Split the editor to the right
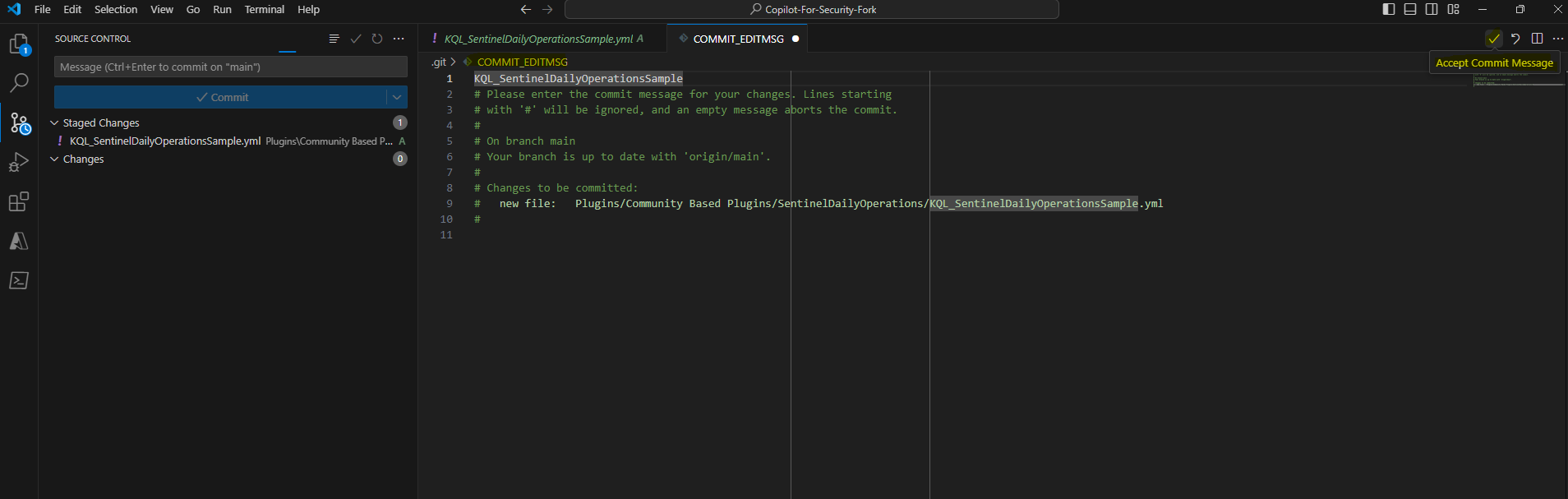This screenshot has height=499, width=1568. pos(1537,39)
